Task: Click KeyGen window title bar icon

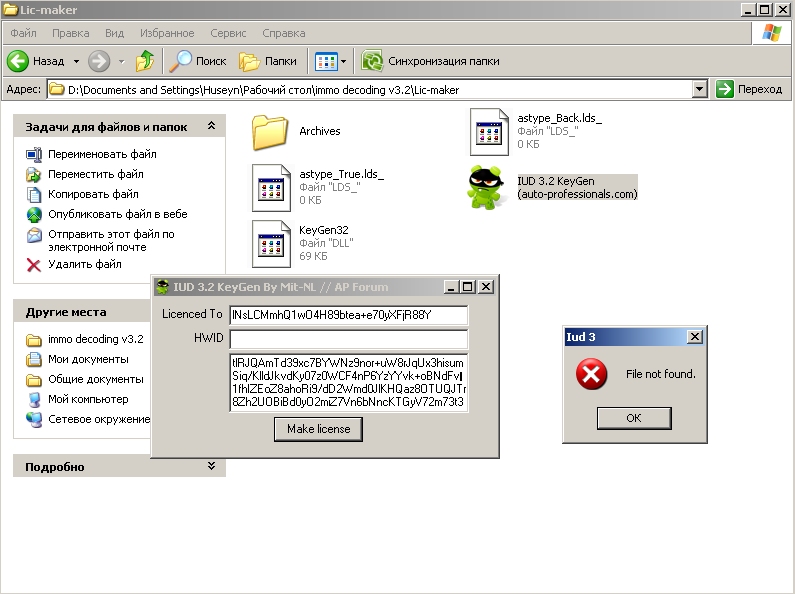Action: (162, 287)
